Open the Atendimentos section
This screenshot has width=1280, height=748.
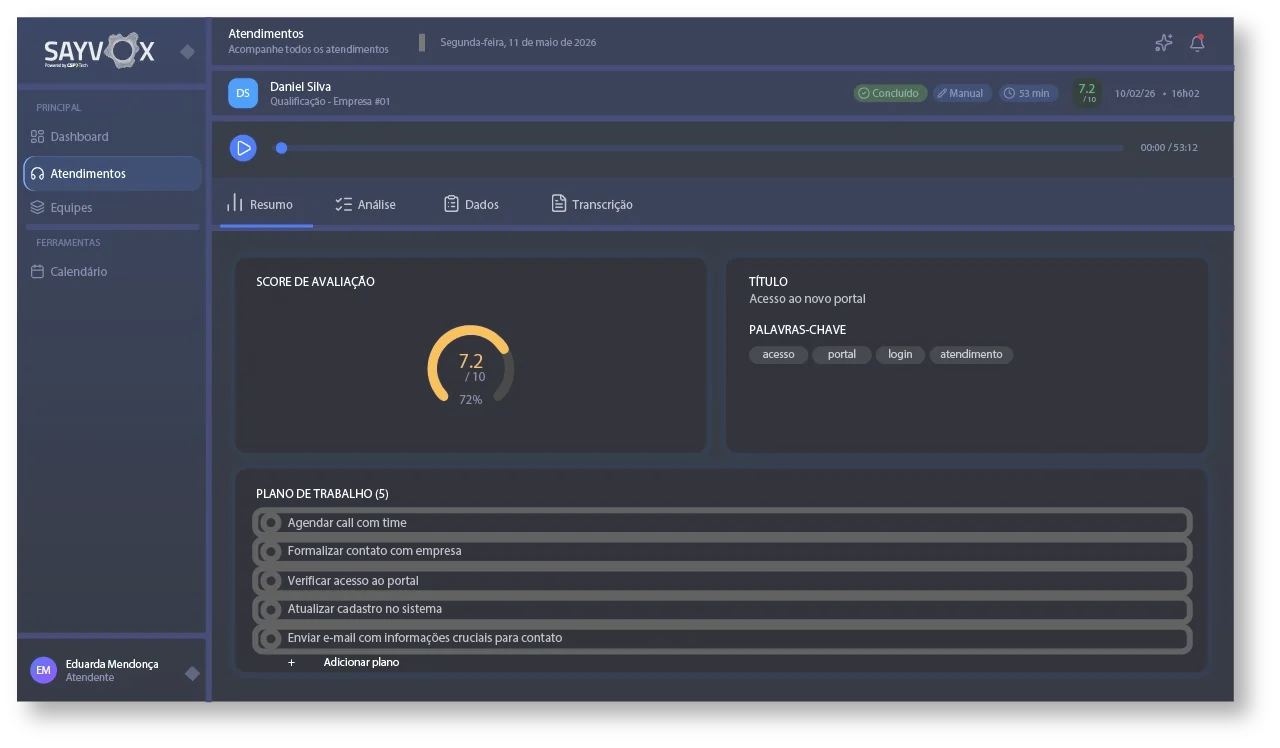point(113,173)
